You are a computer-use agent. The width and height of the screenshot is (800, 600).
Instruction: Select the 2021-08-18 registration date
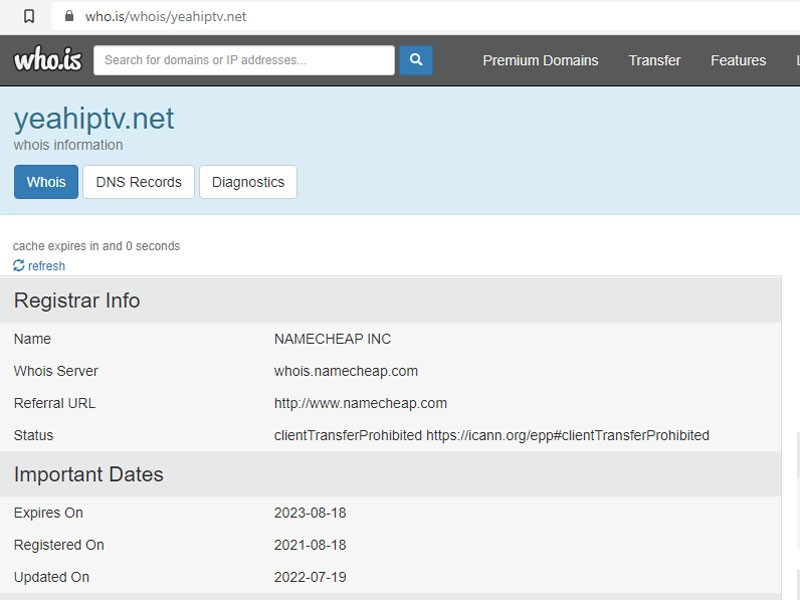click(x=310, y=545)
